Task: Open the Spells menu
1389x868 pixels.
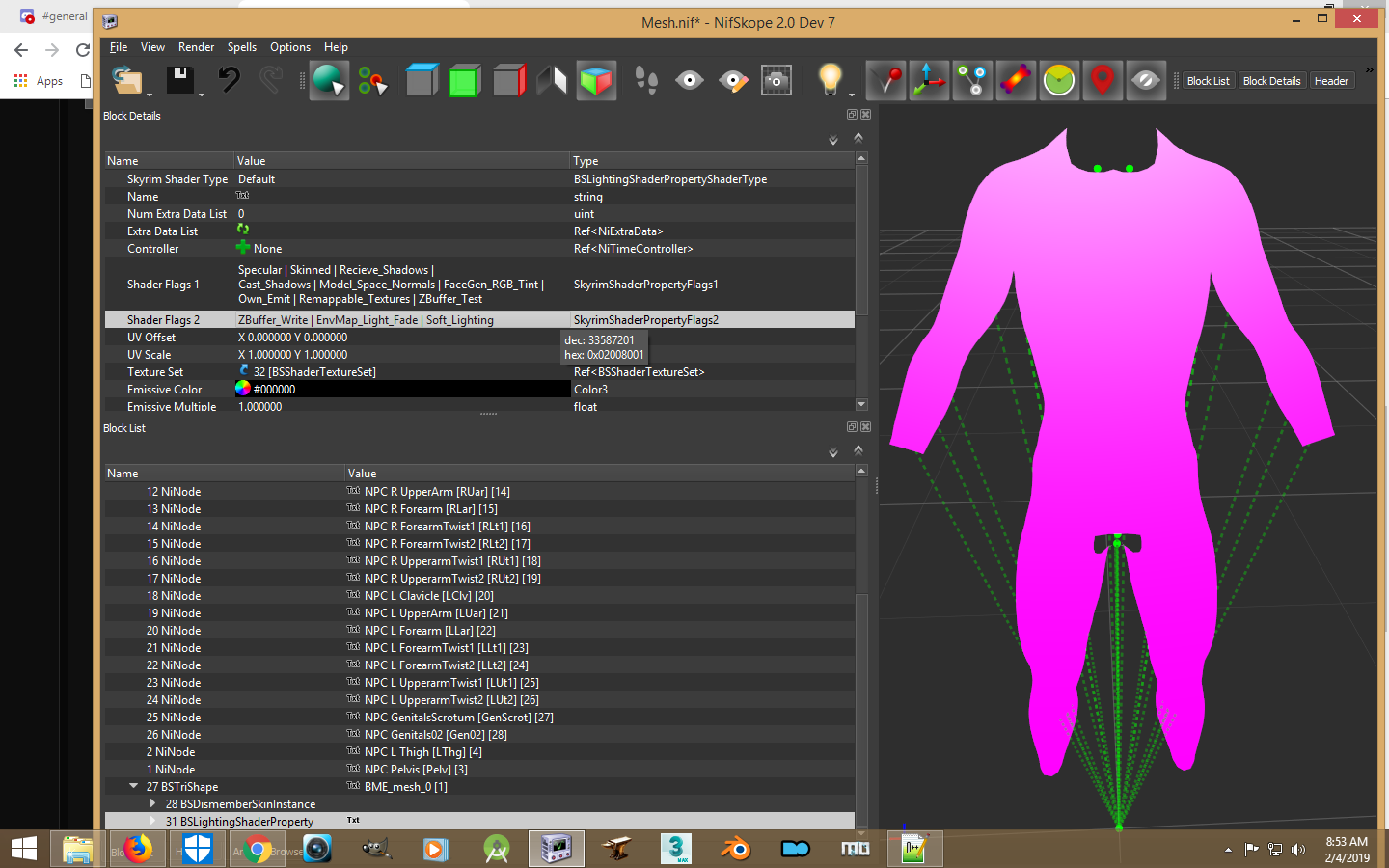Action: click(x=242, y=47)
